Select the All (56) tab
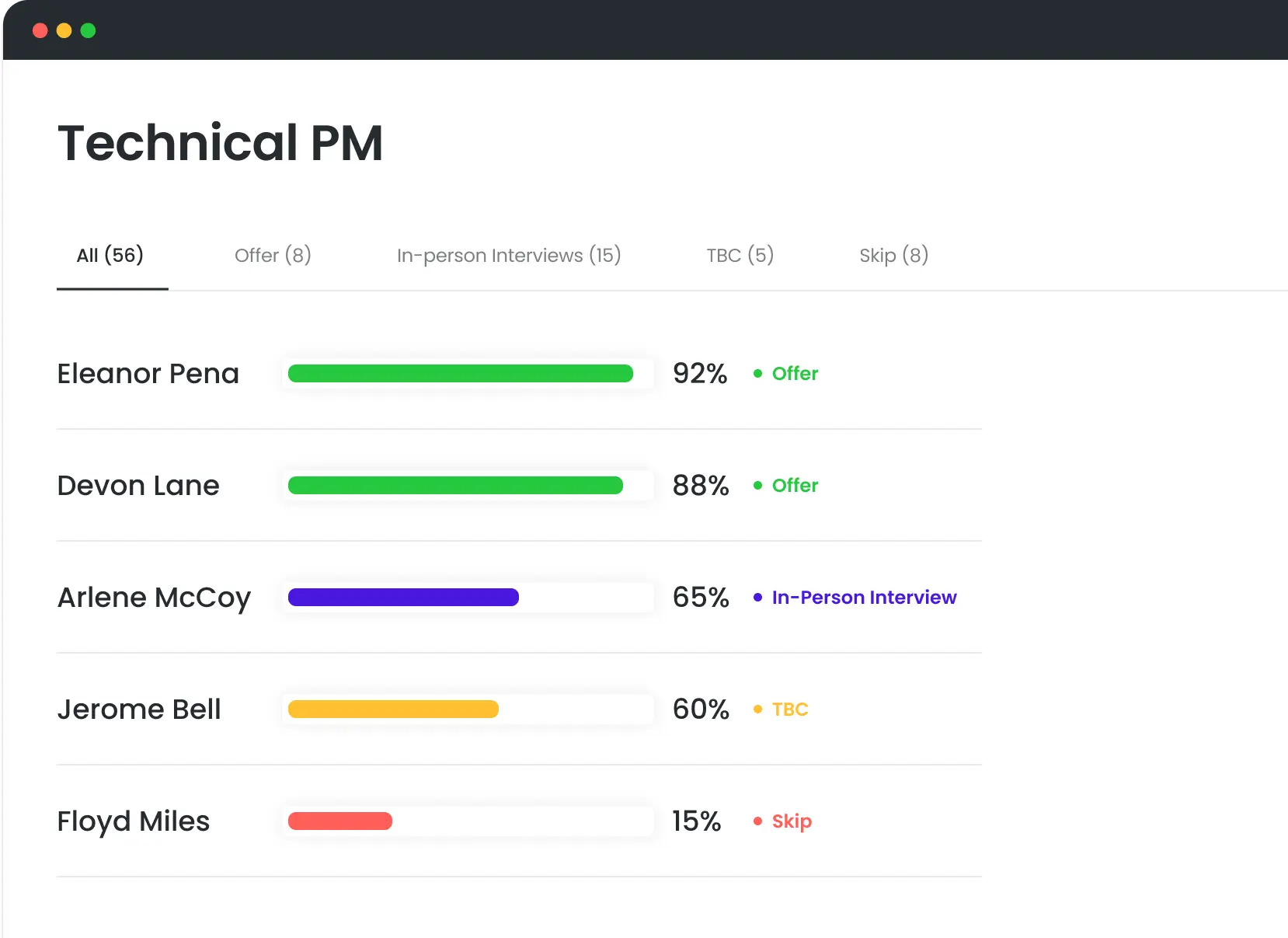This screenshot has height=938, width=1288. coord(111,255)
